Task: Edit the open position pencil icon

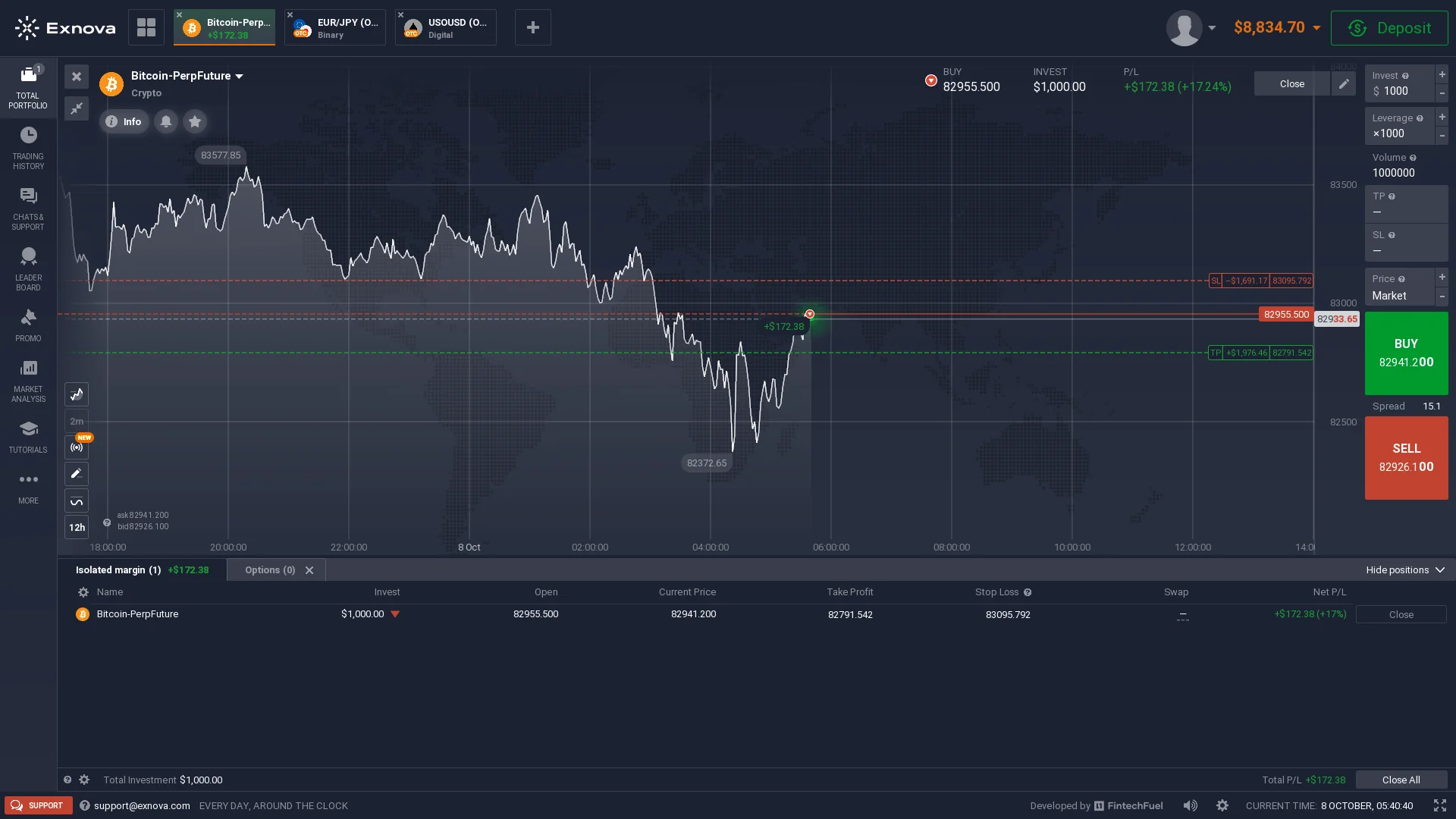Action: click(1344, 83)
